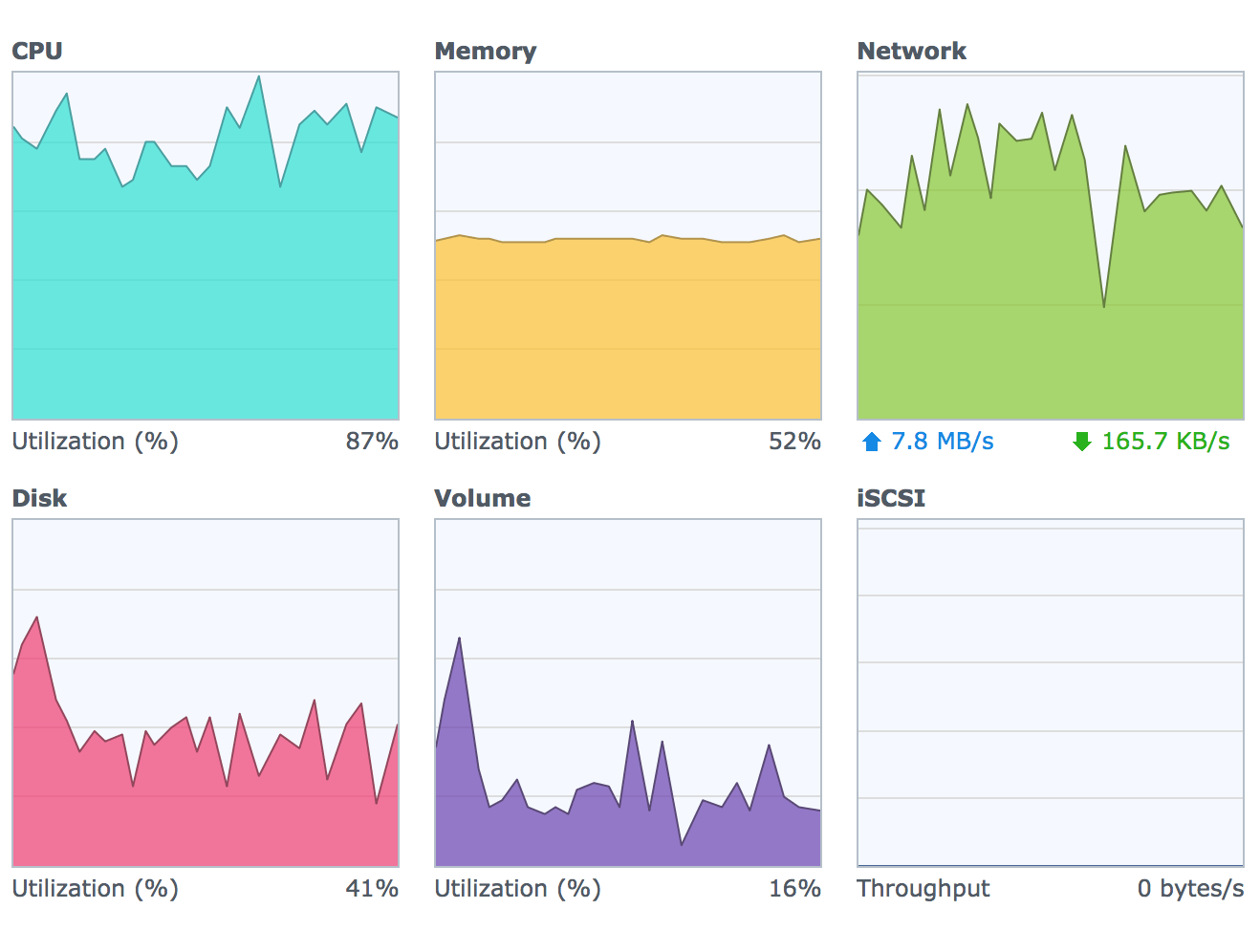Click the 0 bytes/s throughput value
This screenshot has height=952, width=1260.
pos(1190,889)
